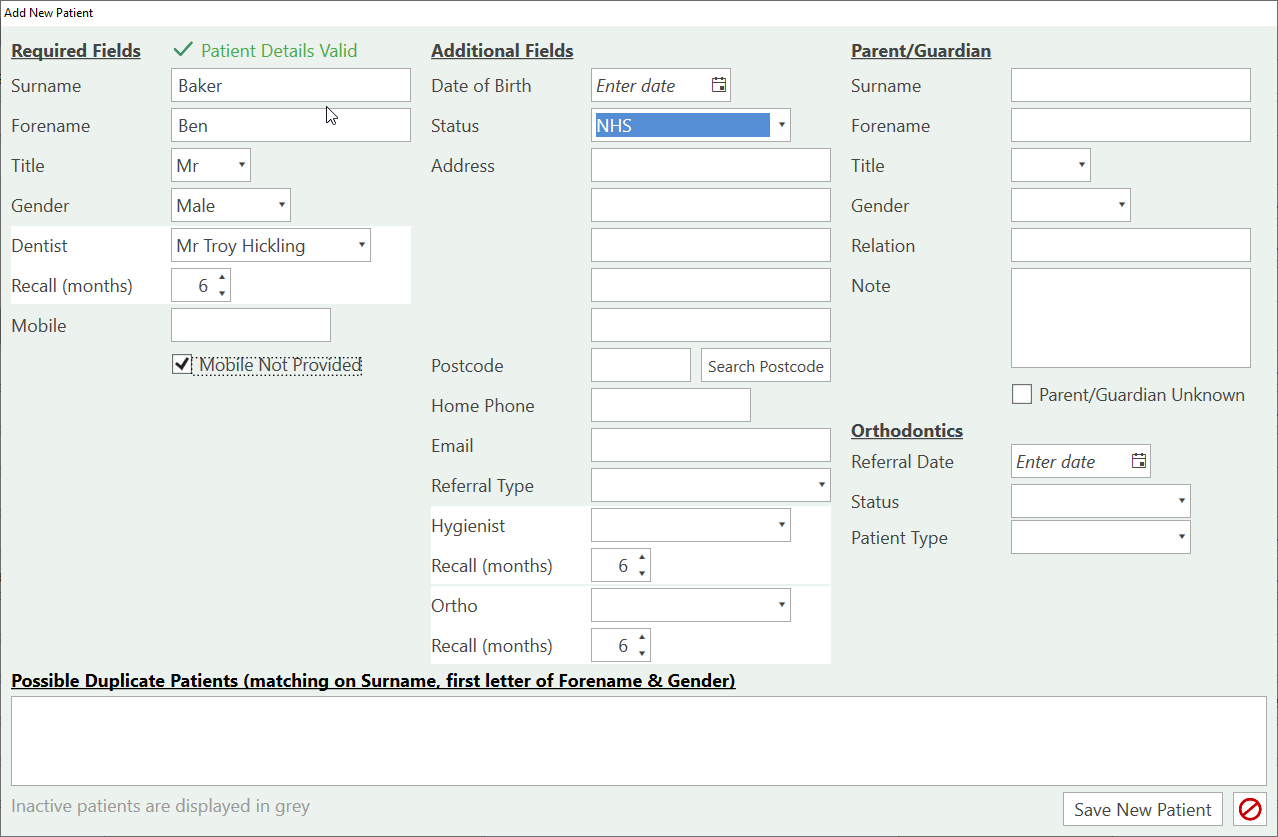Increase the Ortho recall months value
Viewport: 1278px width, 837px height.
pyautogui.click(x=642, y=639)
